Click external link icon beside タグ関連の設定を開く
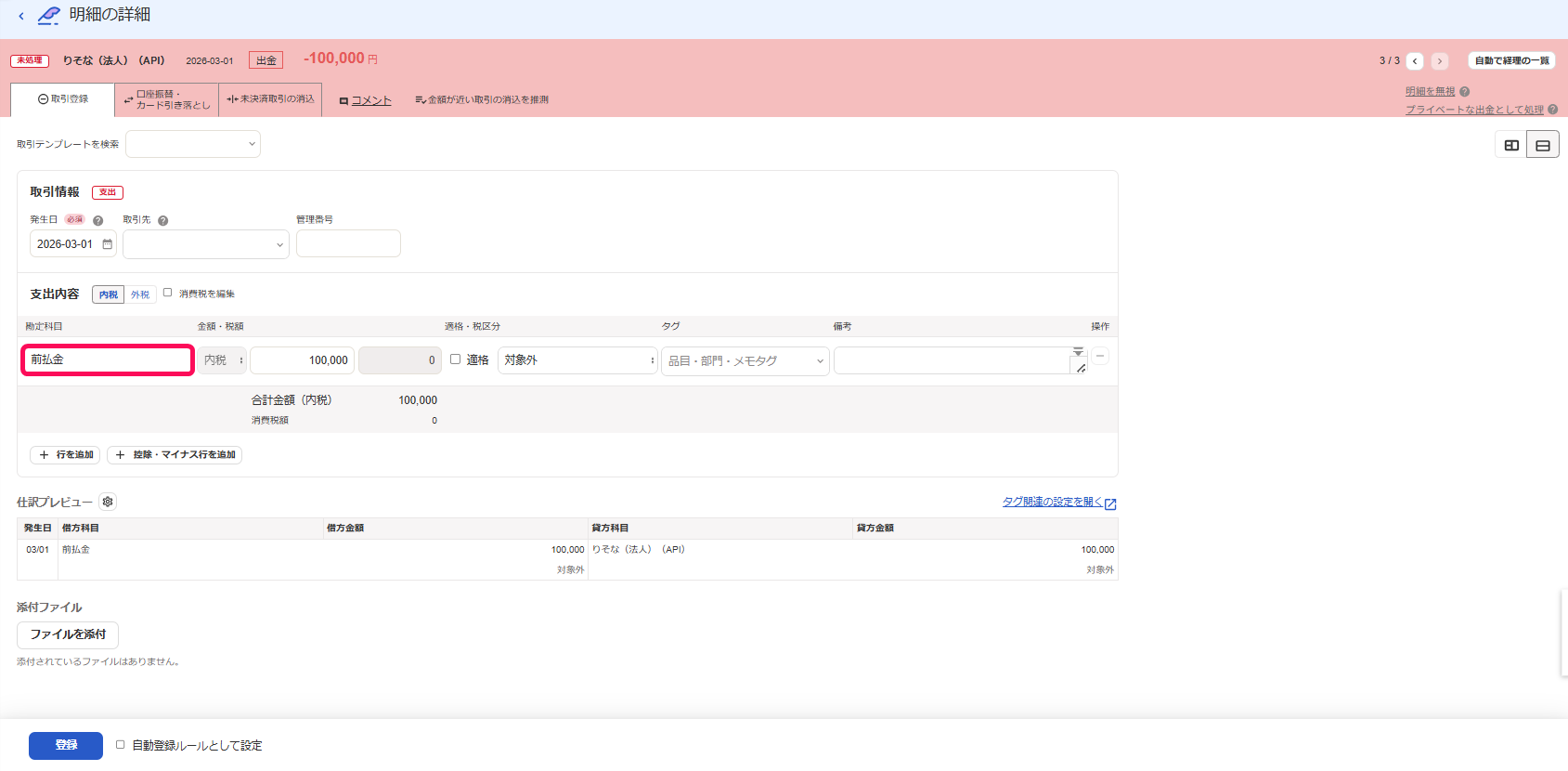1568x771 pixels. [x=1110, y=503]
